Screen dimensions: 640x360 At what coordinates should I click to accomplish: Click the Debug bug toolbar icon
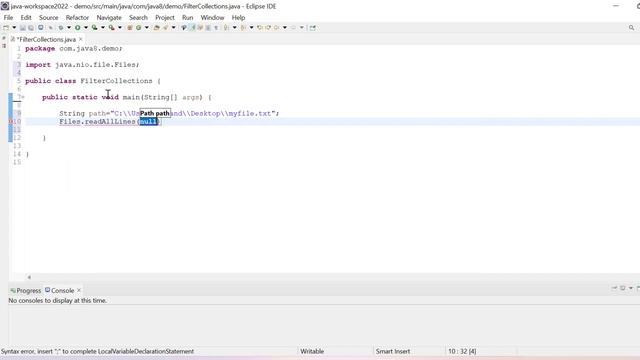click(60, 28)
